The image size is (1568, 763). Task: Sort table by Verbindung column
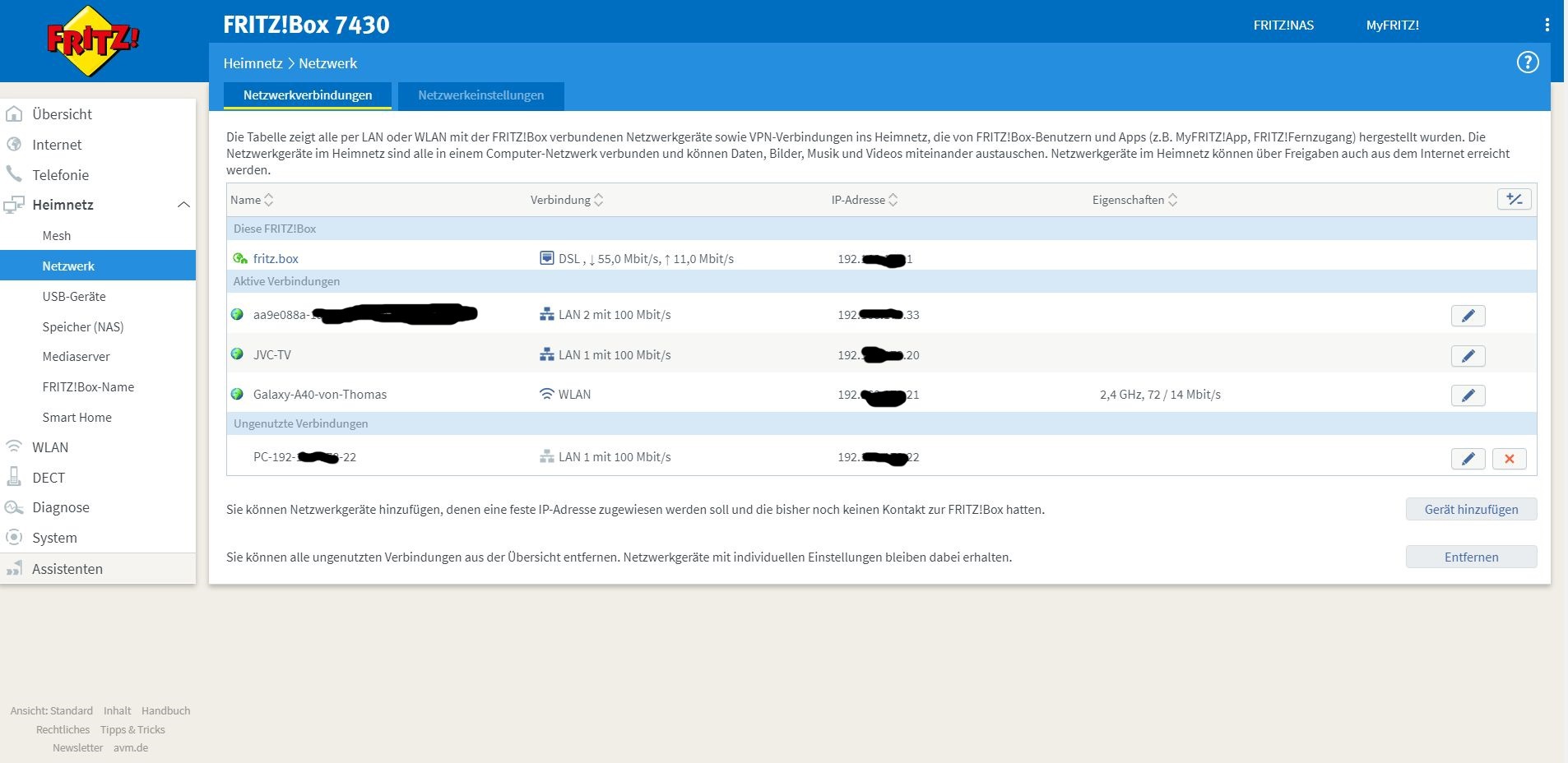tap(567, 200)
